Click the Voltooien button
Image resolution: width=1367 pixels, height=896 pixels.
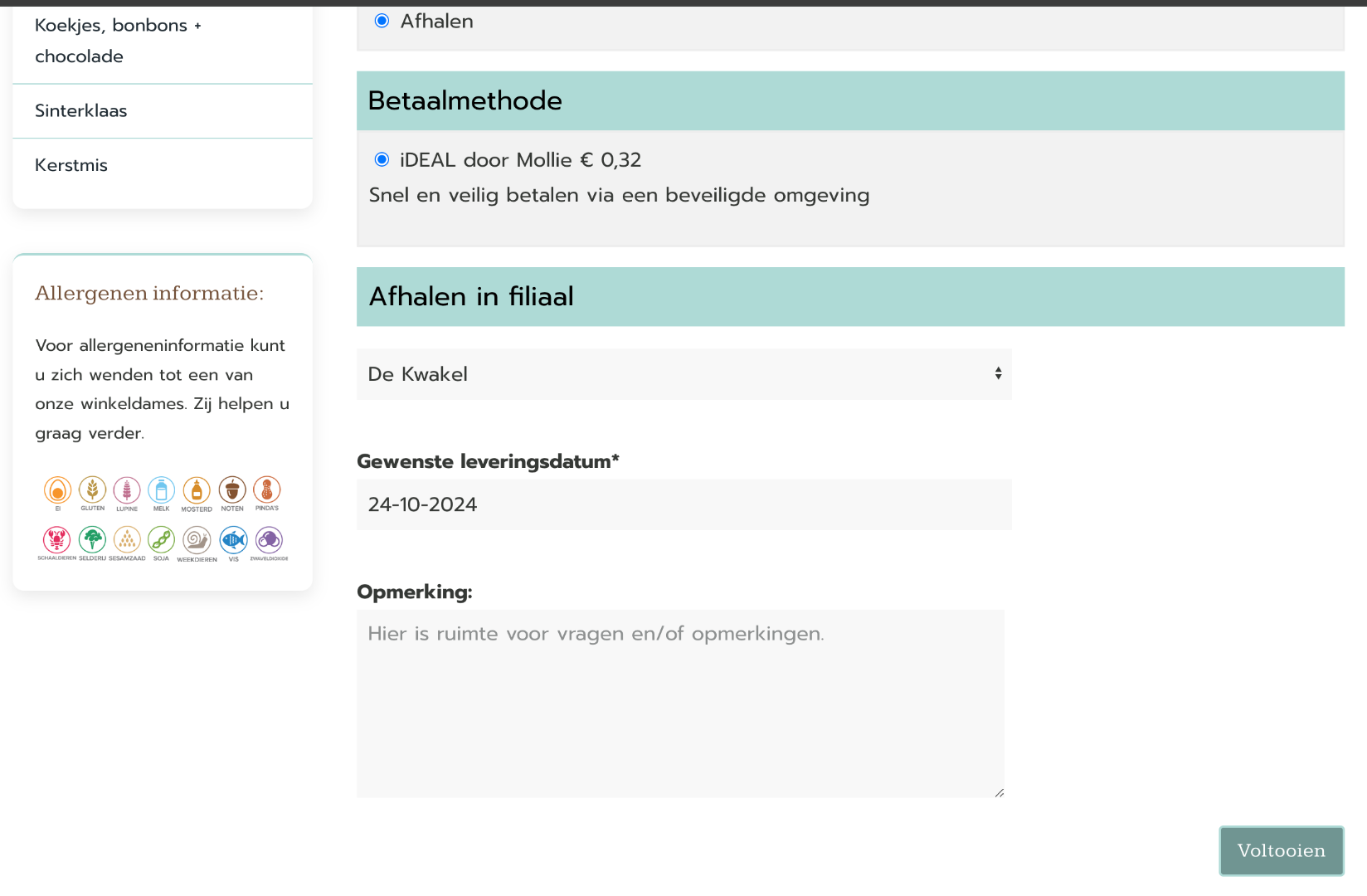(1281, 850)
